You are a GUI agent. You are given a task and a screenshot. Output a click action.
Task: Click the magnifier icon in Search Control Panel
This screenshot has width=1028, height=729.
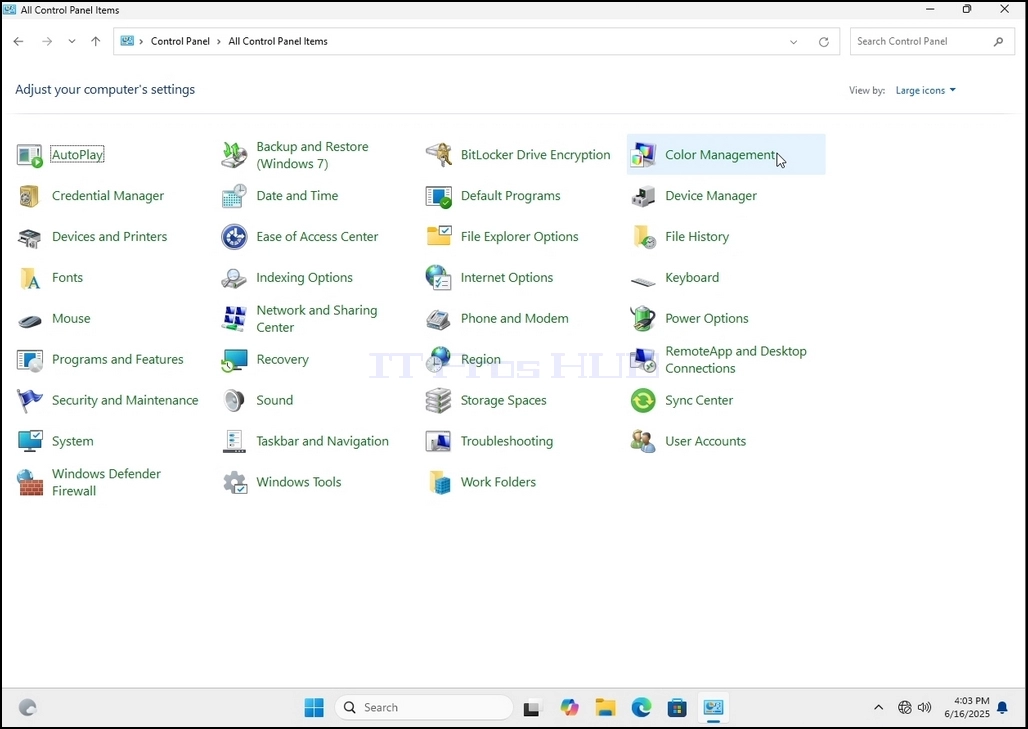[998, 42]
